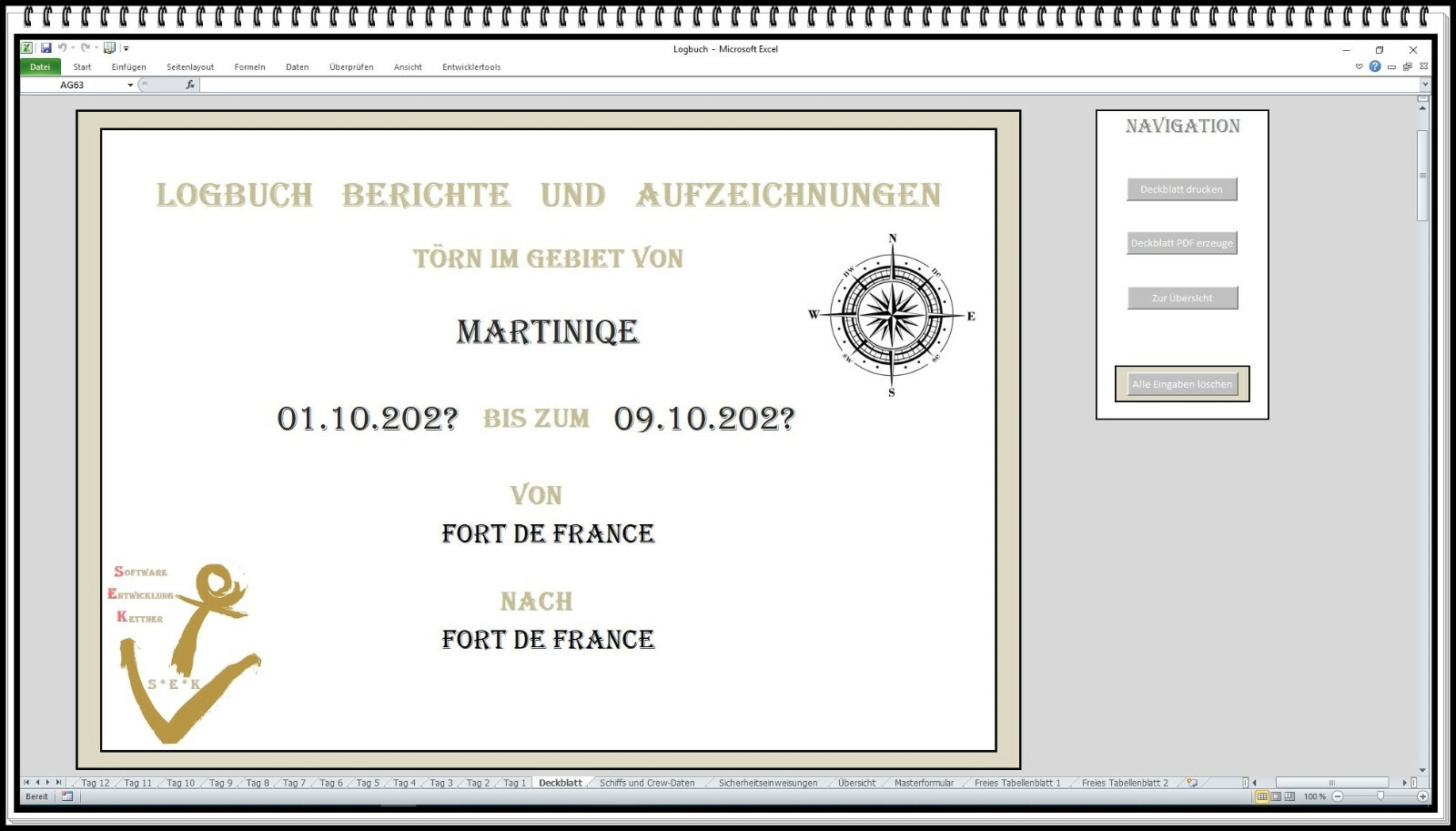Restore the workbook window icon
Image resolution: width=1456 pixels, height=831 pixels.
[x=1408, y=66]
